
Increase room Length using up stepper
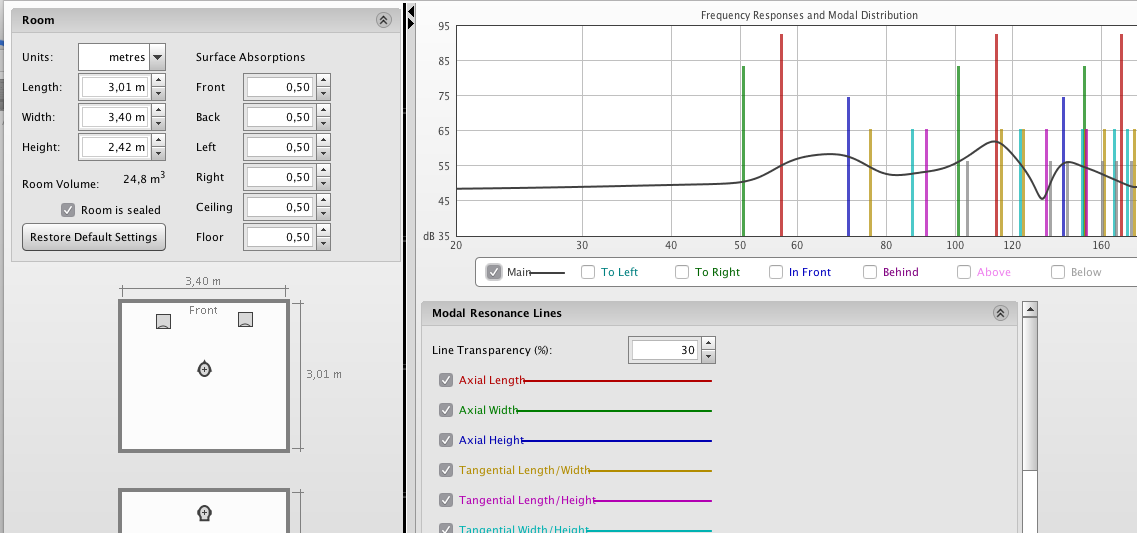pos(157,82)
